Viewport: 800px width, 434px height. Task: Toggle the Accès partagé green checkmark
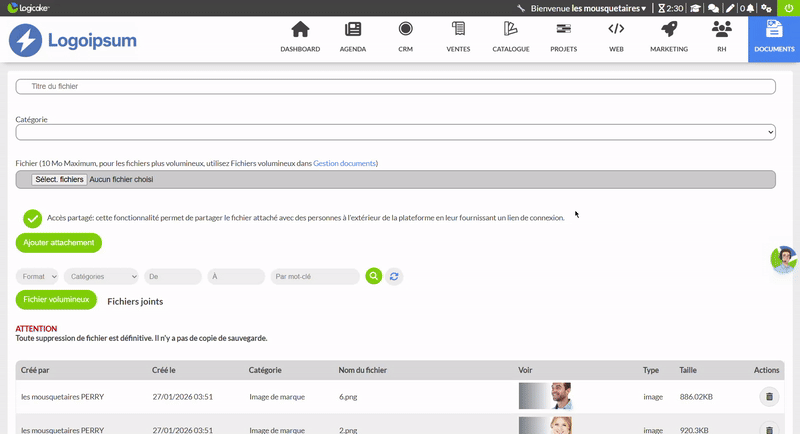pos(32,218)
